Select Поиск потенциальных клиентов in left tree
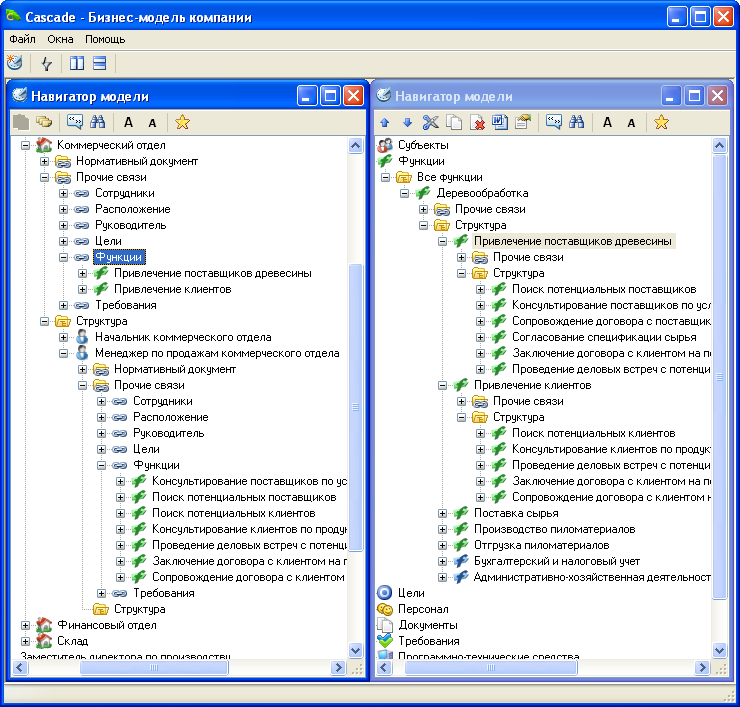 click(x=234, y=513)
